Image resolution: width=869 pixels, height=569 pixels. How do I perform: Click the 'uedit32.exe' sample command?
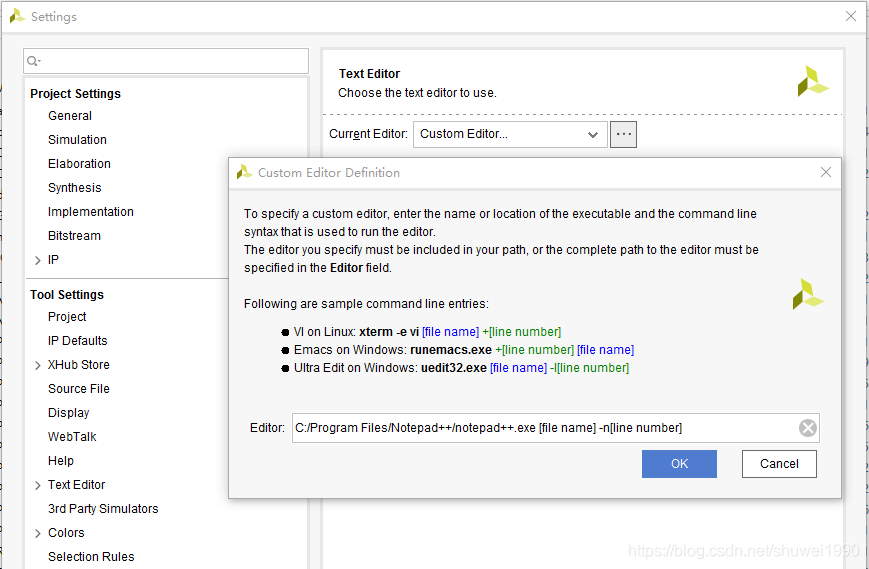click(454, 368)
